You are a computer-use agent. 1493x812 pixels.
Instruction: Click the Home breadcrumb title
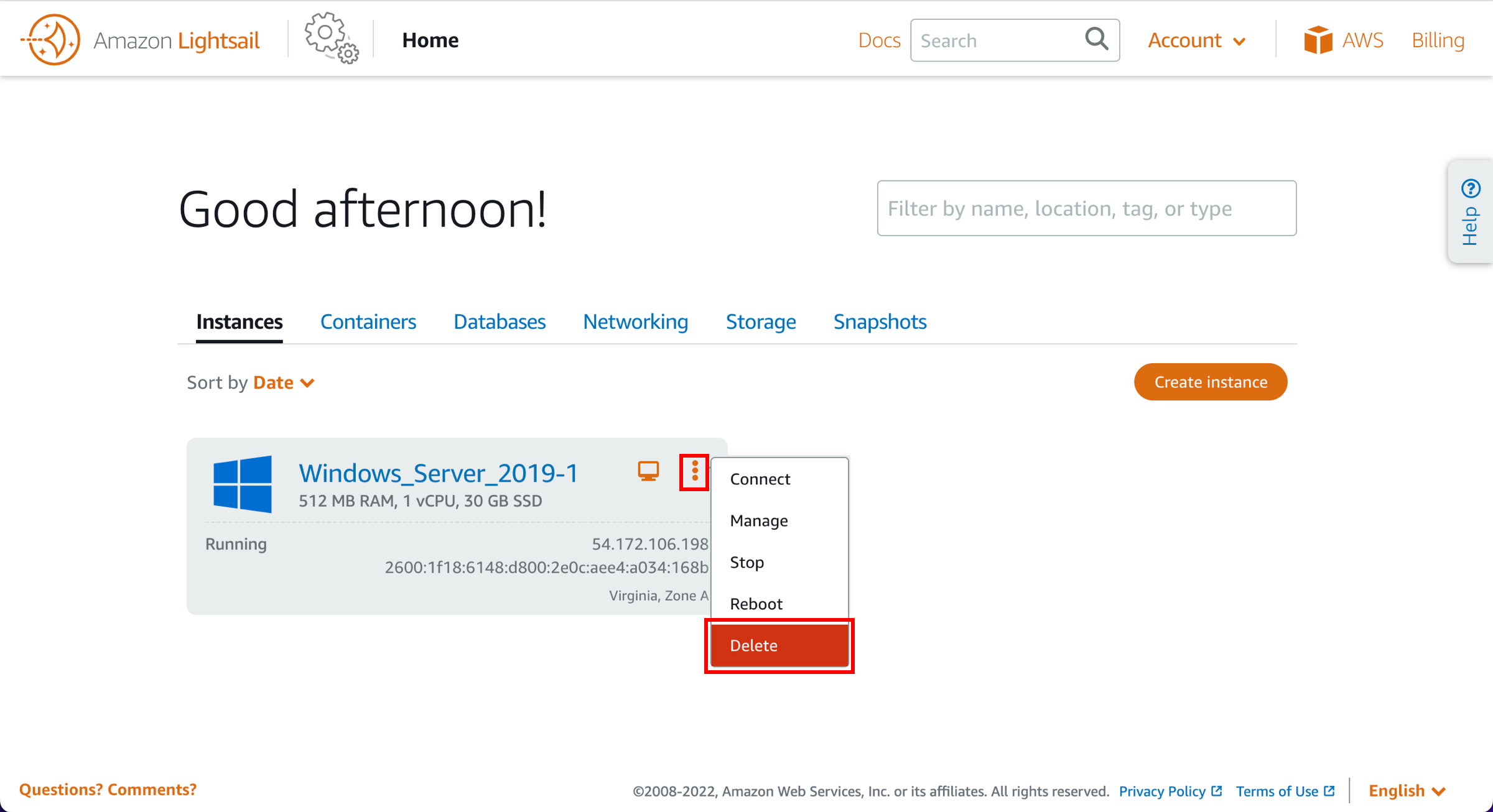pos(430,40)
